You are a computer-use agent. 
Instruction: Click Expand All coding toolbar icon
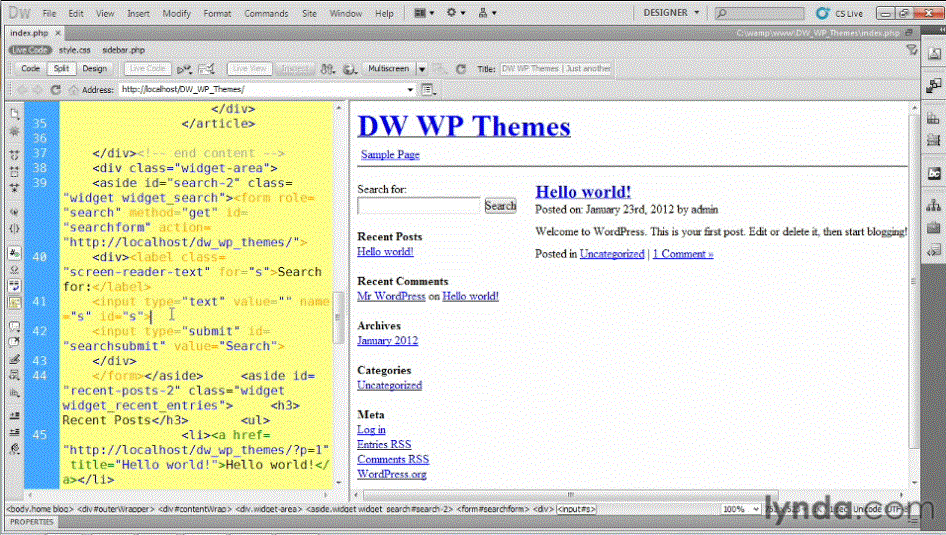tap(14, 188)
